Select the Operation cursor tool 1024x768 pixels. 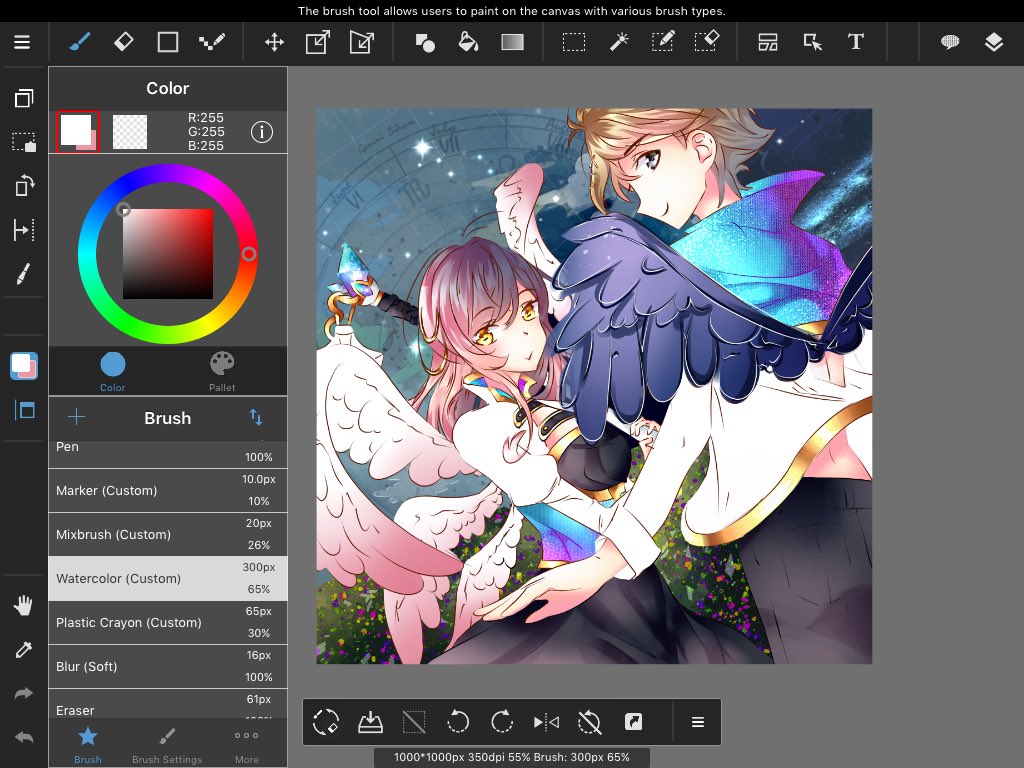[812, 42]
